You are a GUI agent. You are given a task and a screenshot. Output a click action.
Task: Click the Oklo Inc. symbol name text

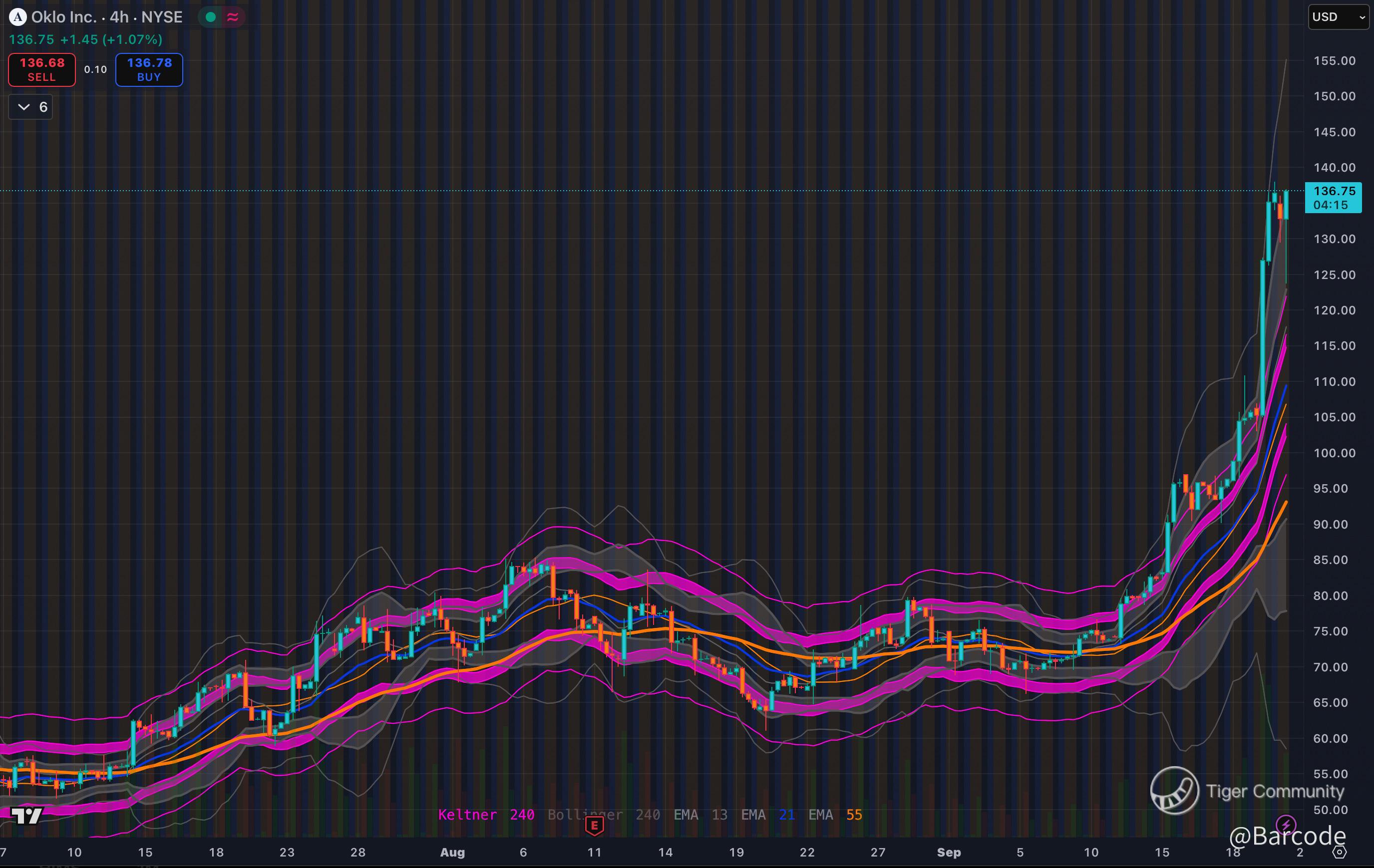pyautogui.click(x=64, y=17)
